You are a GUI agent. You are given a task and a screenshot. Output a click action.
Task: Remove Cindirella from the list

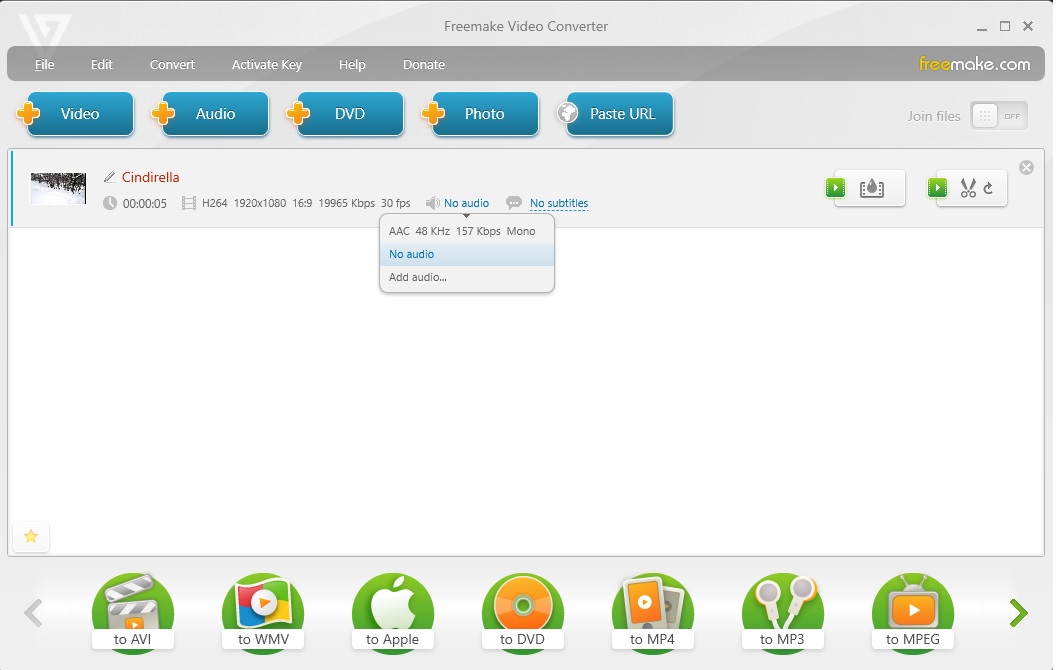[1026, 168]
